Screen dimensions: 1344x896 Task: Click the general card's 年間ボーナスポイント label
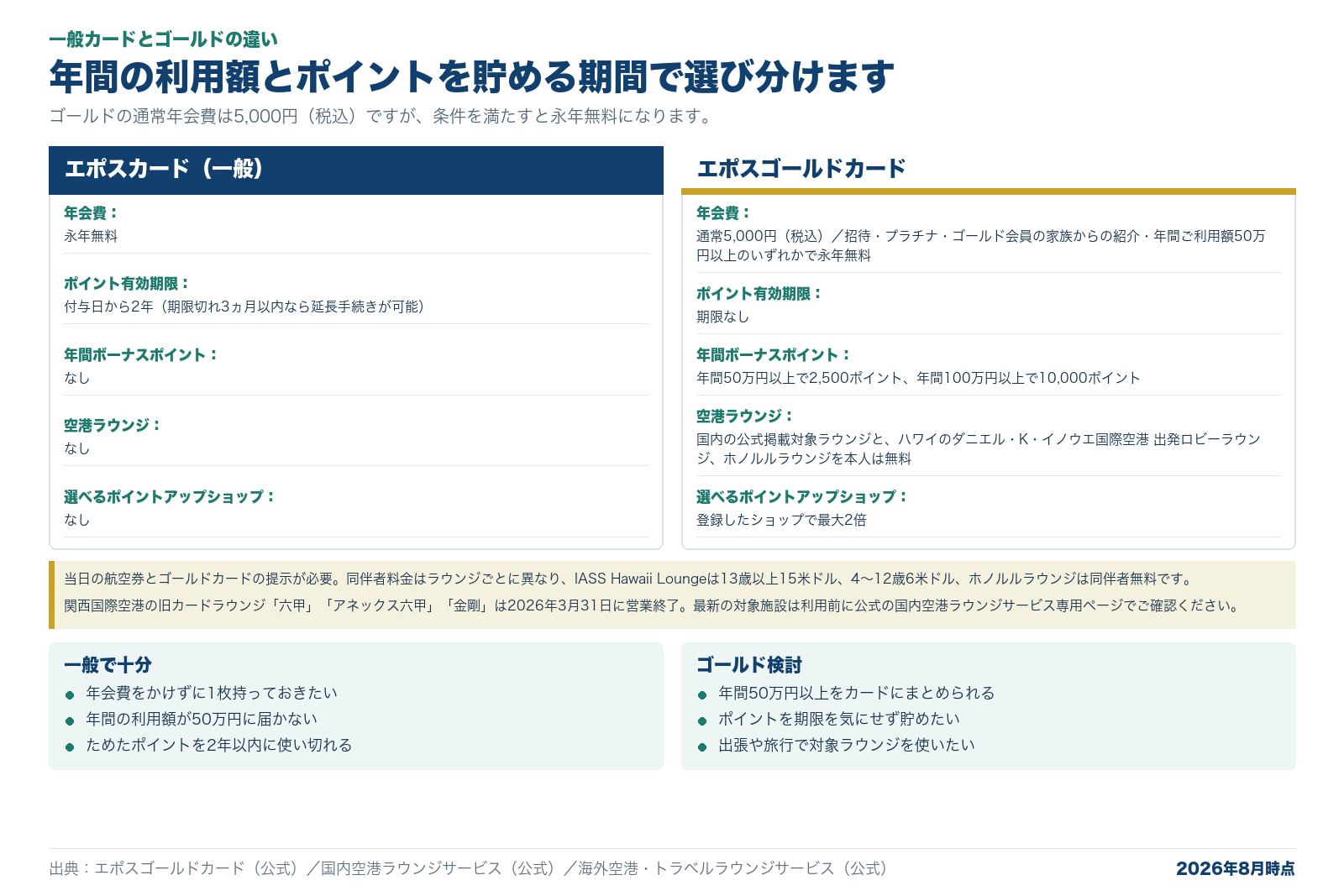coord(141,354)
